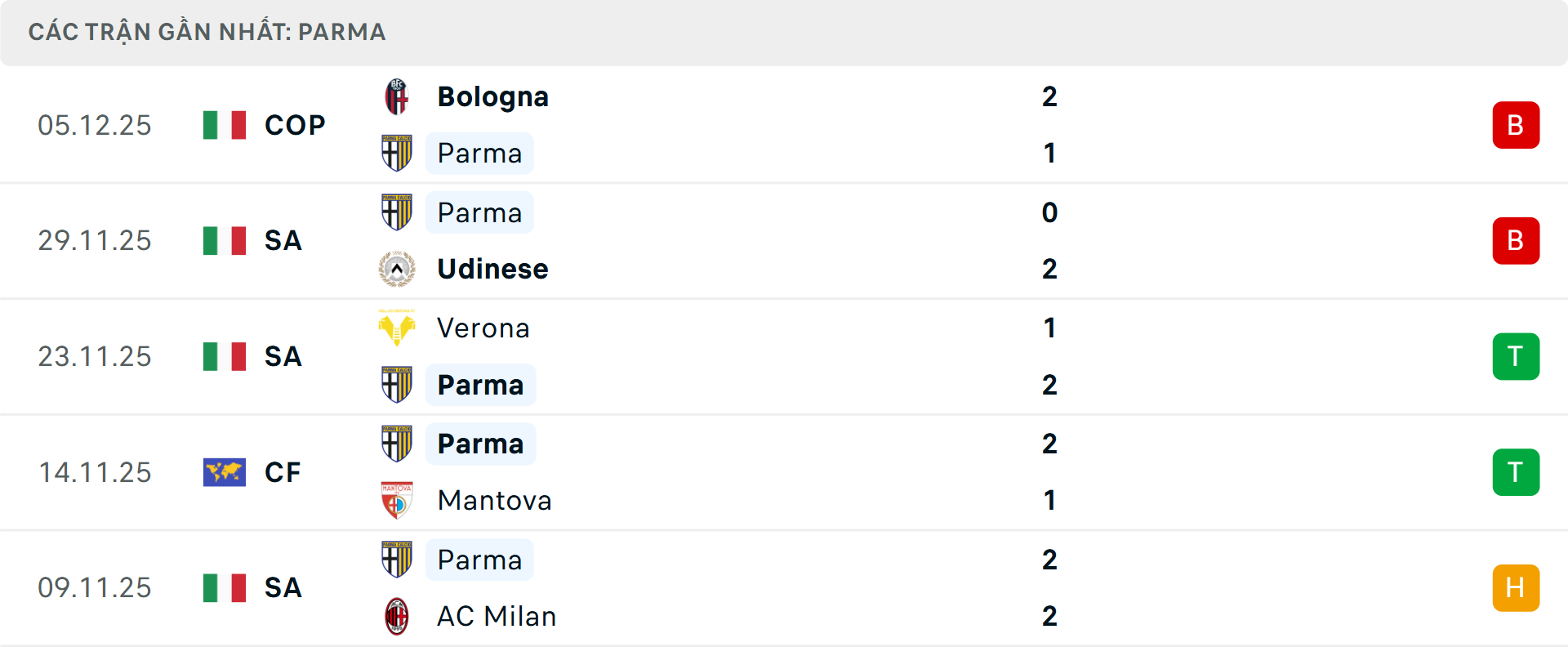1568x647 pixels.
Task: Click the AC Milan crest icon
Action: [398, 616]
